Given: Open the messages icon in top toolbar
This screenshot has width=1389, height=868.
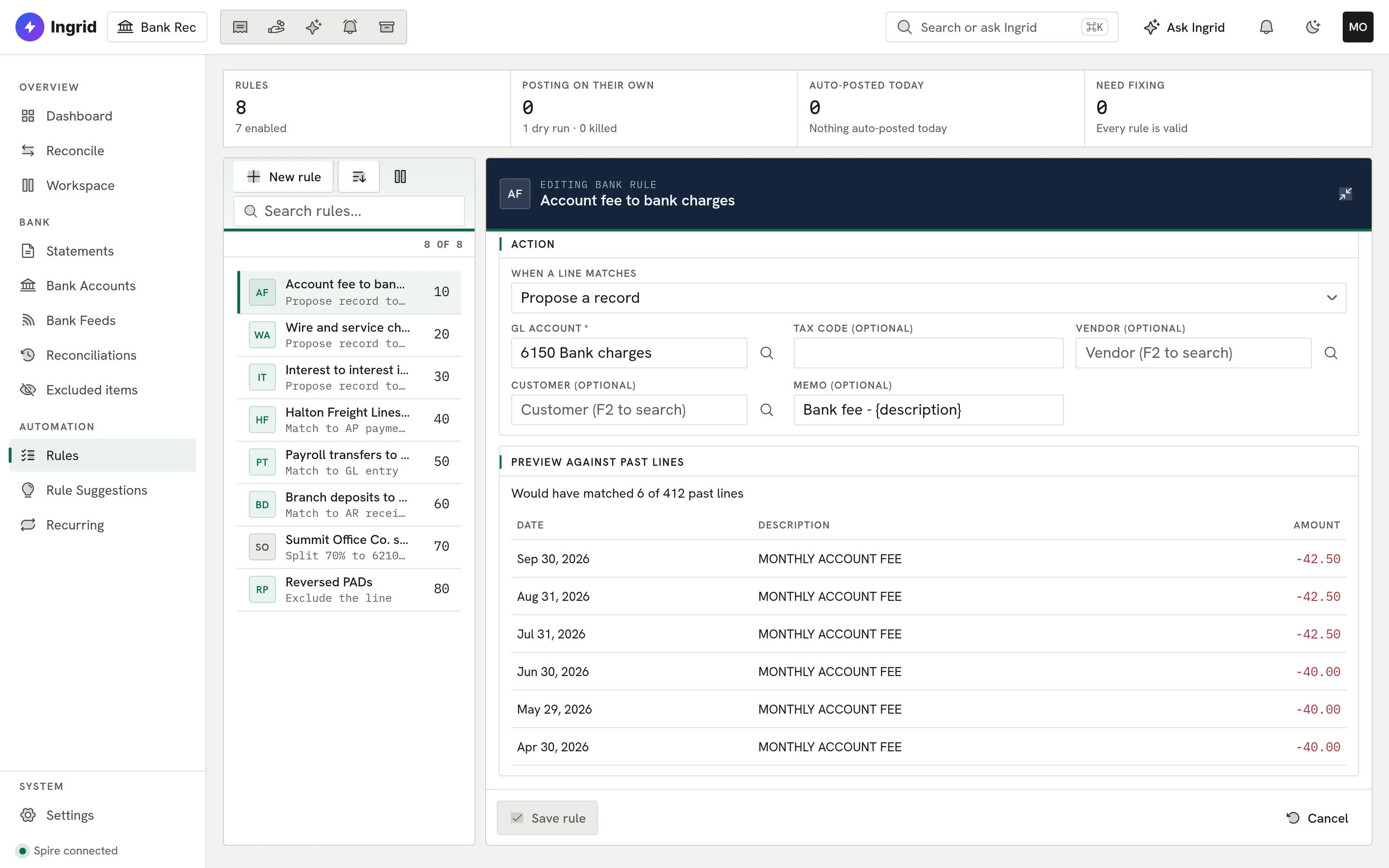Looking at the screenshot, I should 240,27.
